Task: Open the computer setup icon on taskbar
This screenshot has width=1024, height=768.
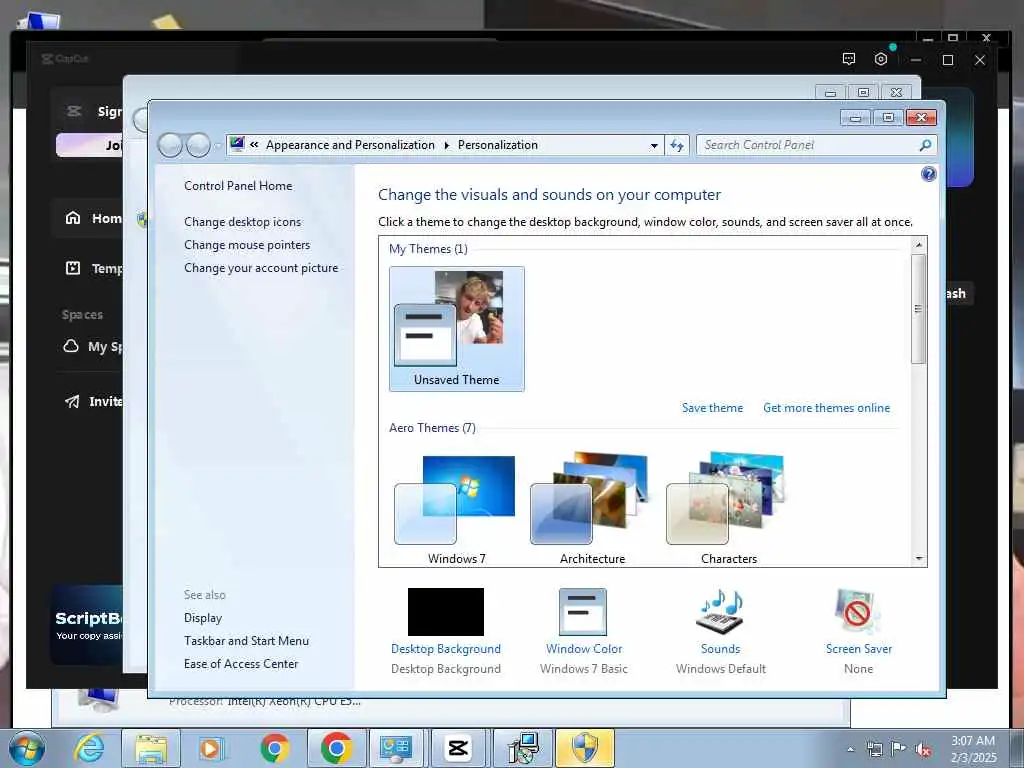Action: click(x=522, y=748)
